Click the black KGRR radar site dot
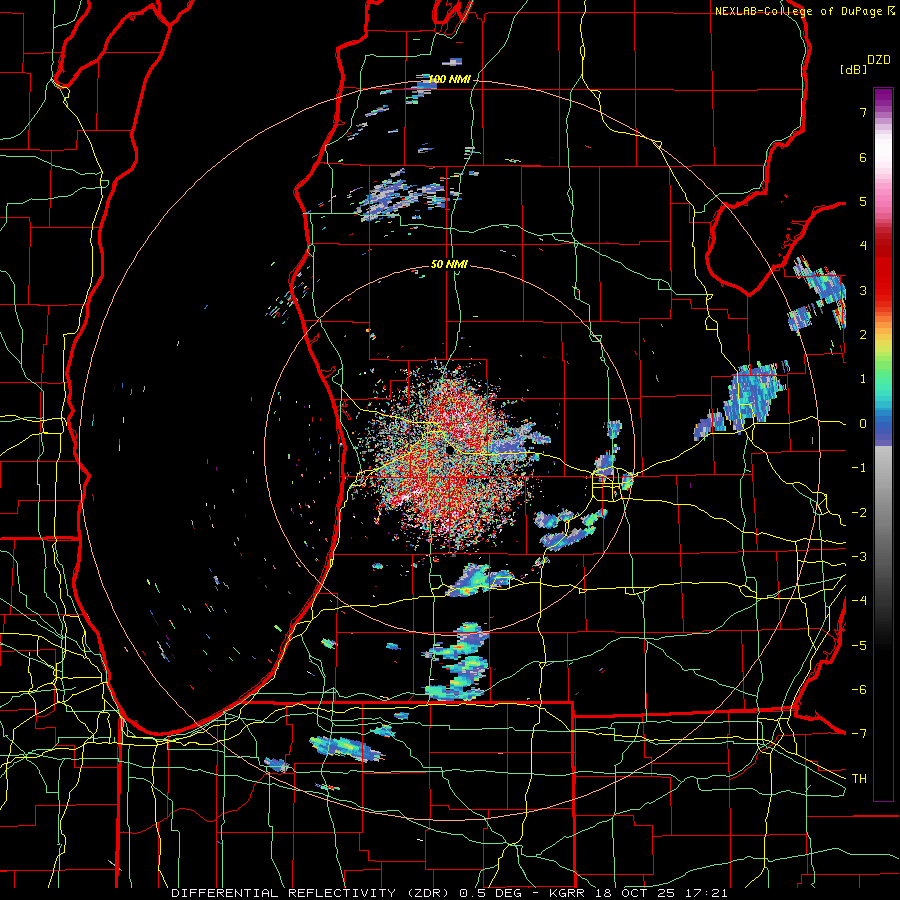900x900 pixels. pyautogui.click(x=449, y=450)
